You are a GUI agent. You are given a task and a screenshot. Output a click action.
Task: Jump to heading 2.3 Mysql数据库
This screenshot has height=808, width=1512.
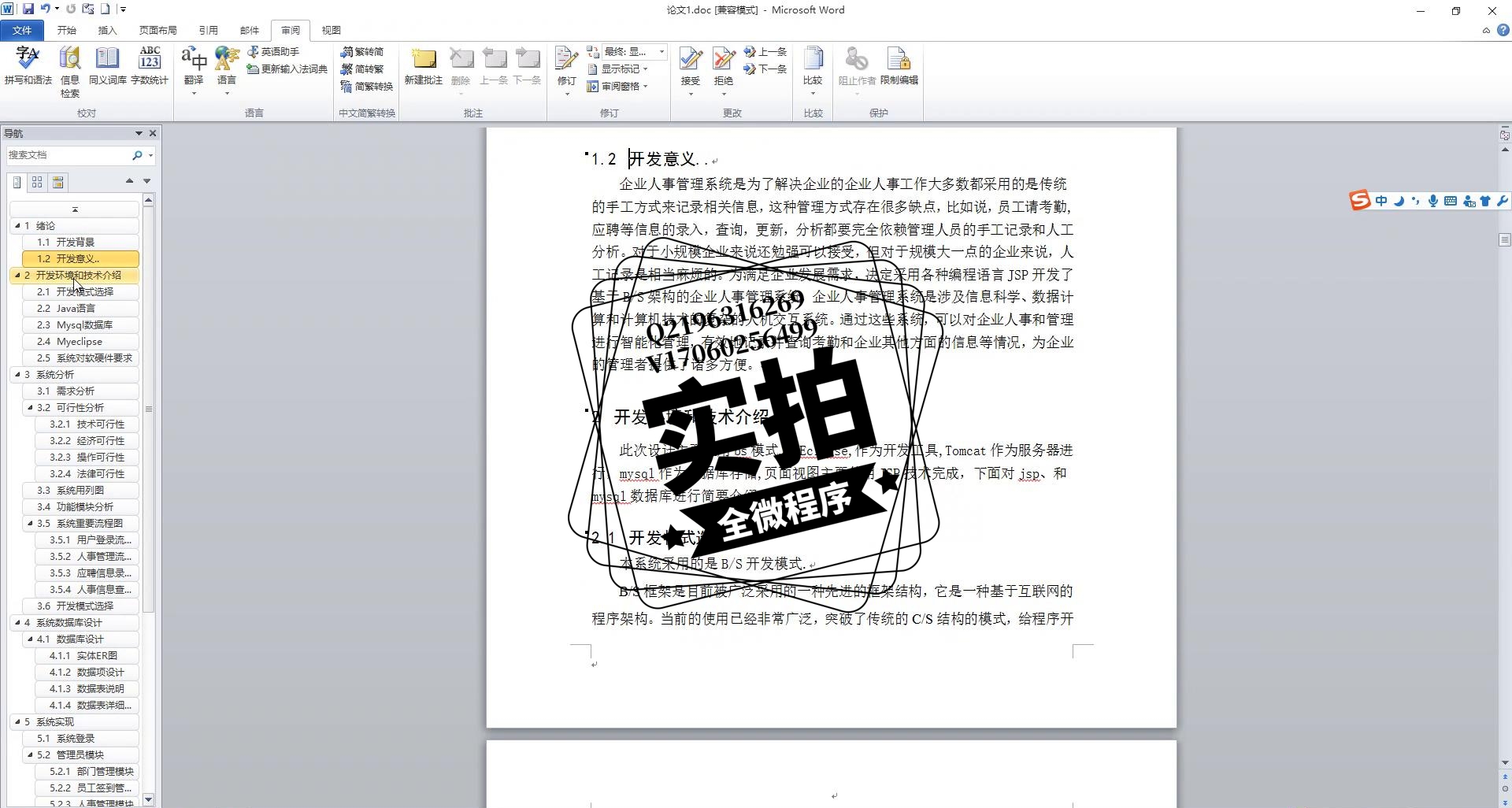point(81,324)
